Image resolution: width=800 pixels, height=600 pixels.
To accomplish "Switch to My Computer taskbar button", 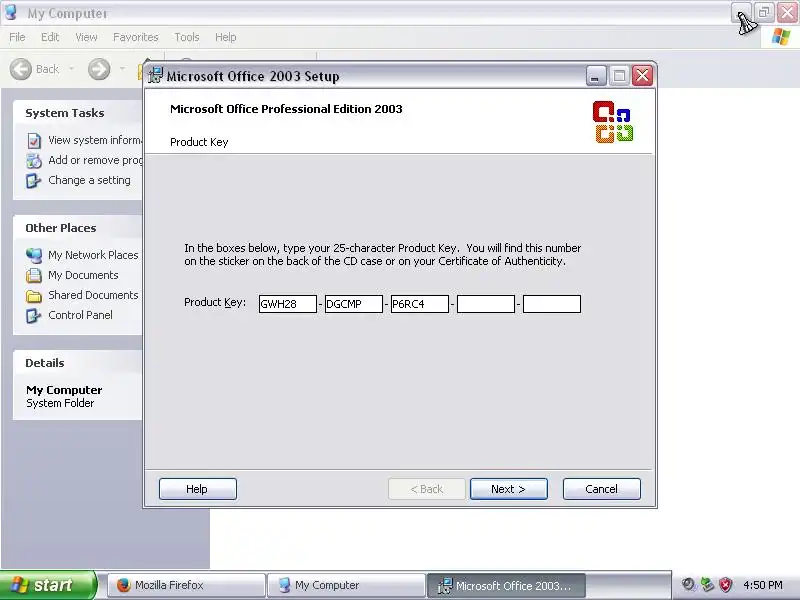I will coord(347,585).
